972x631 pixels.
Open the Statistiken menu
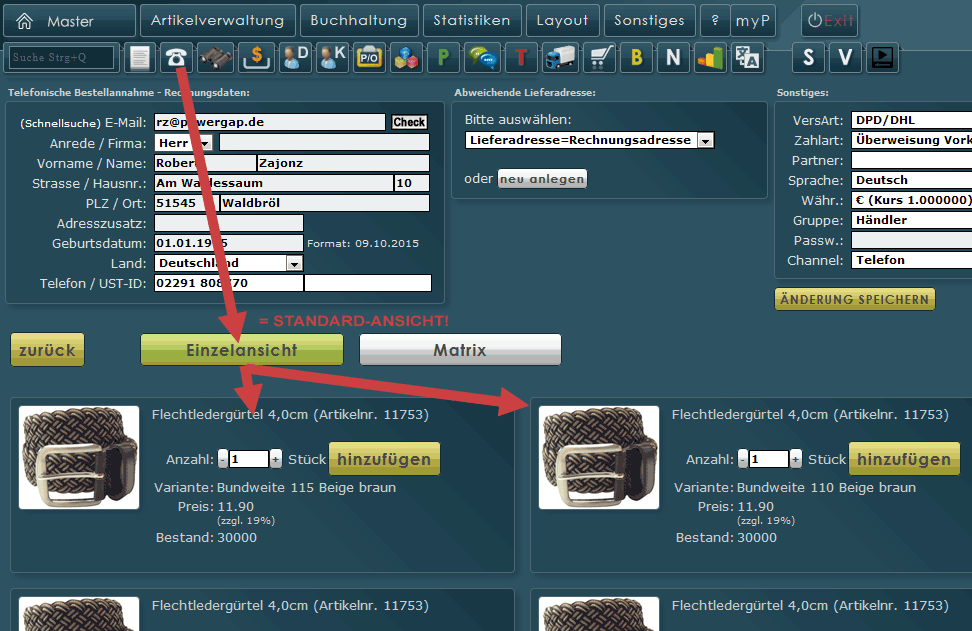pyautogui.click(x=472, y=20)
